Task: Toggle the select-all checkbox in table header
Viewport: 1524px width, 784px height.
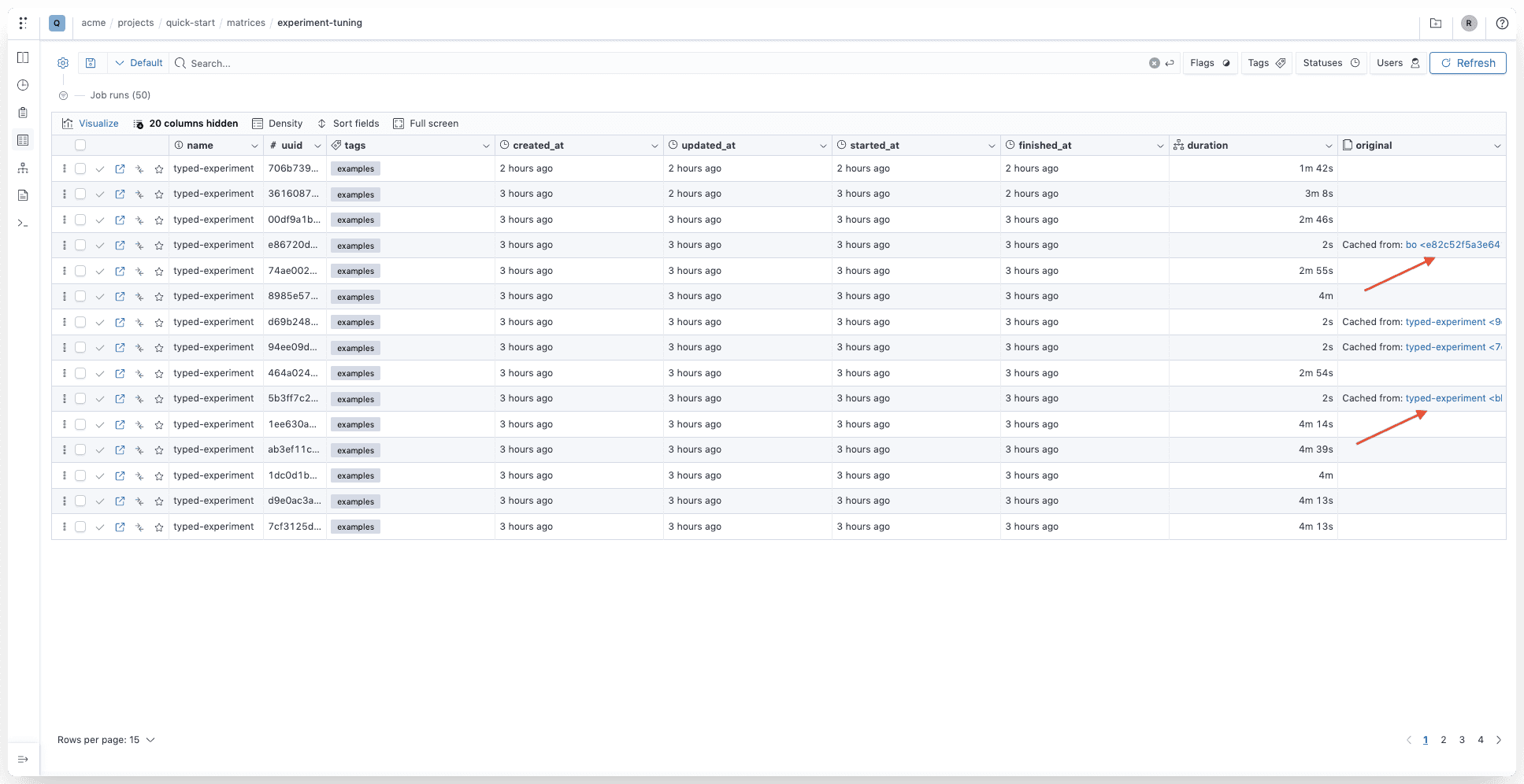Action: coord(80,145)
